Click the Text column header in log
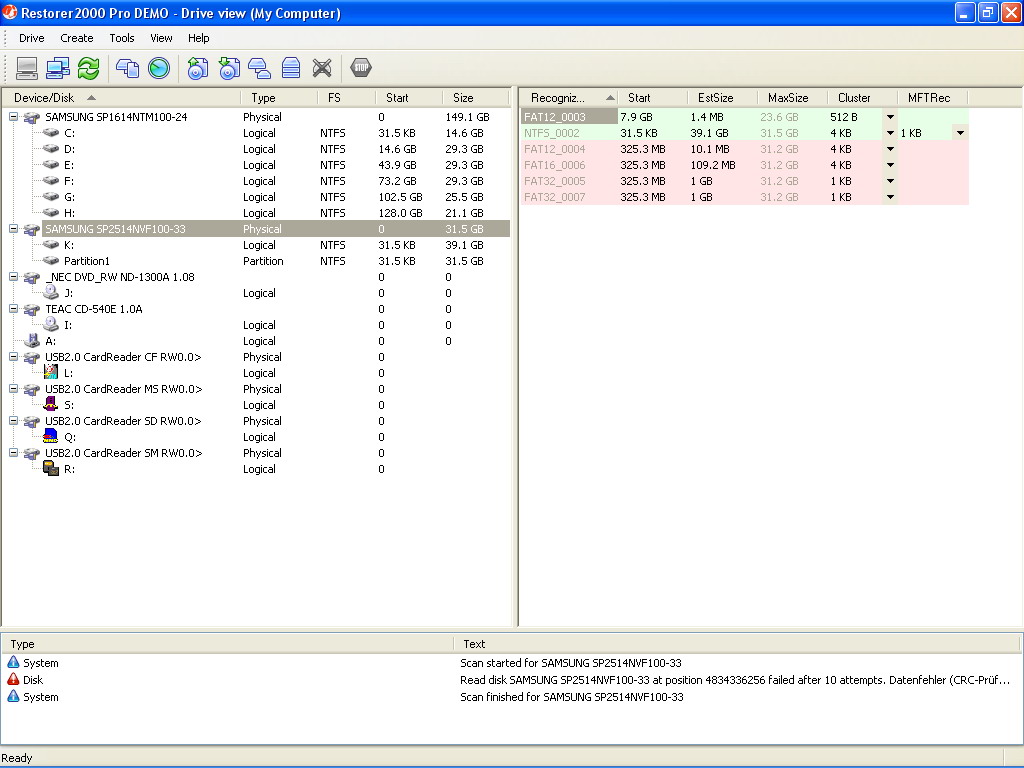The image size is (1024, 768). click(737, 644)
